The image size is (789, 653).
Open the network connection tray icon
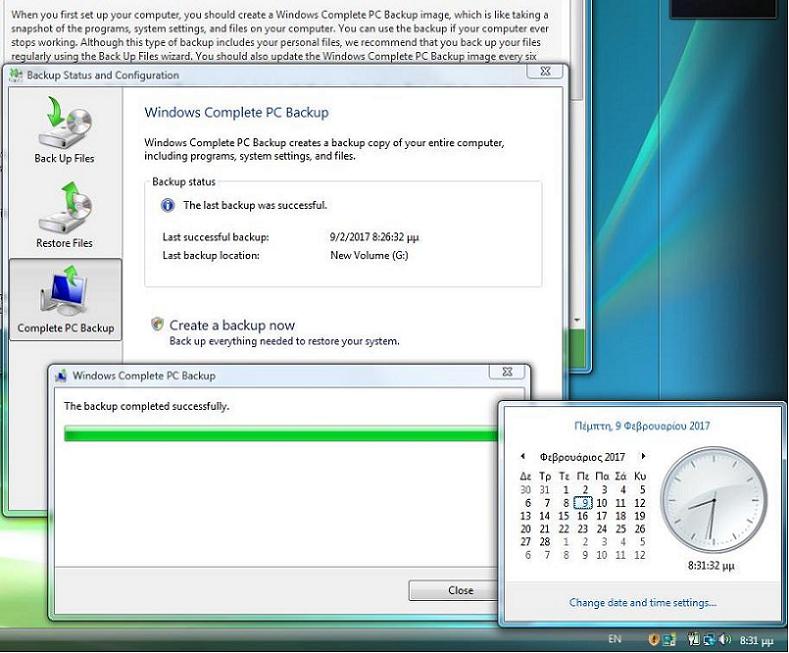point(709,639)
